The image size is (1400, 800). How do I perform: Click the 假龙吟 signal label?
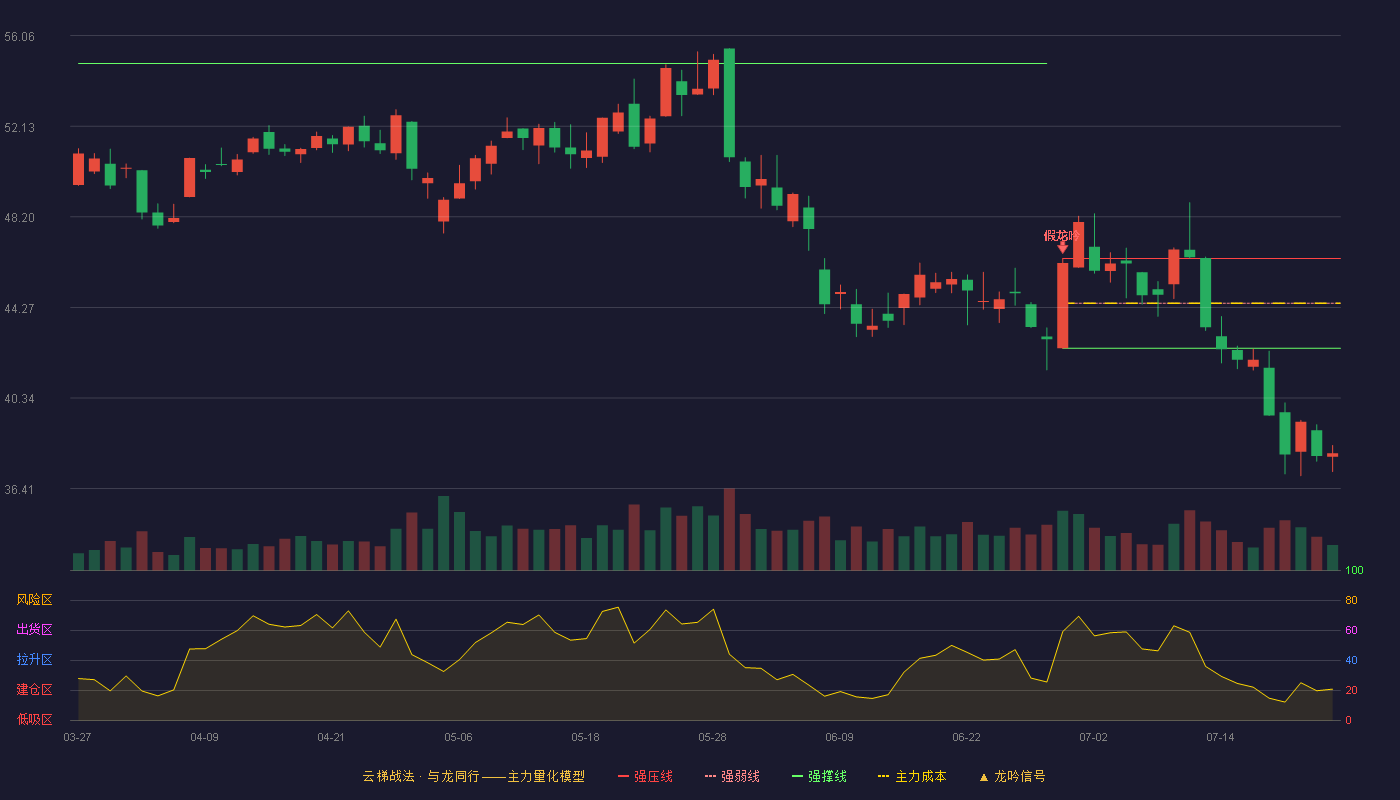pos(1060,236)
